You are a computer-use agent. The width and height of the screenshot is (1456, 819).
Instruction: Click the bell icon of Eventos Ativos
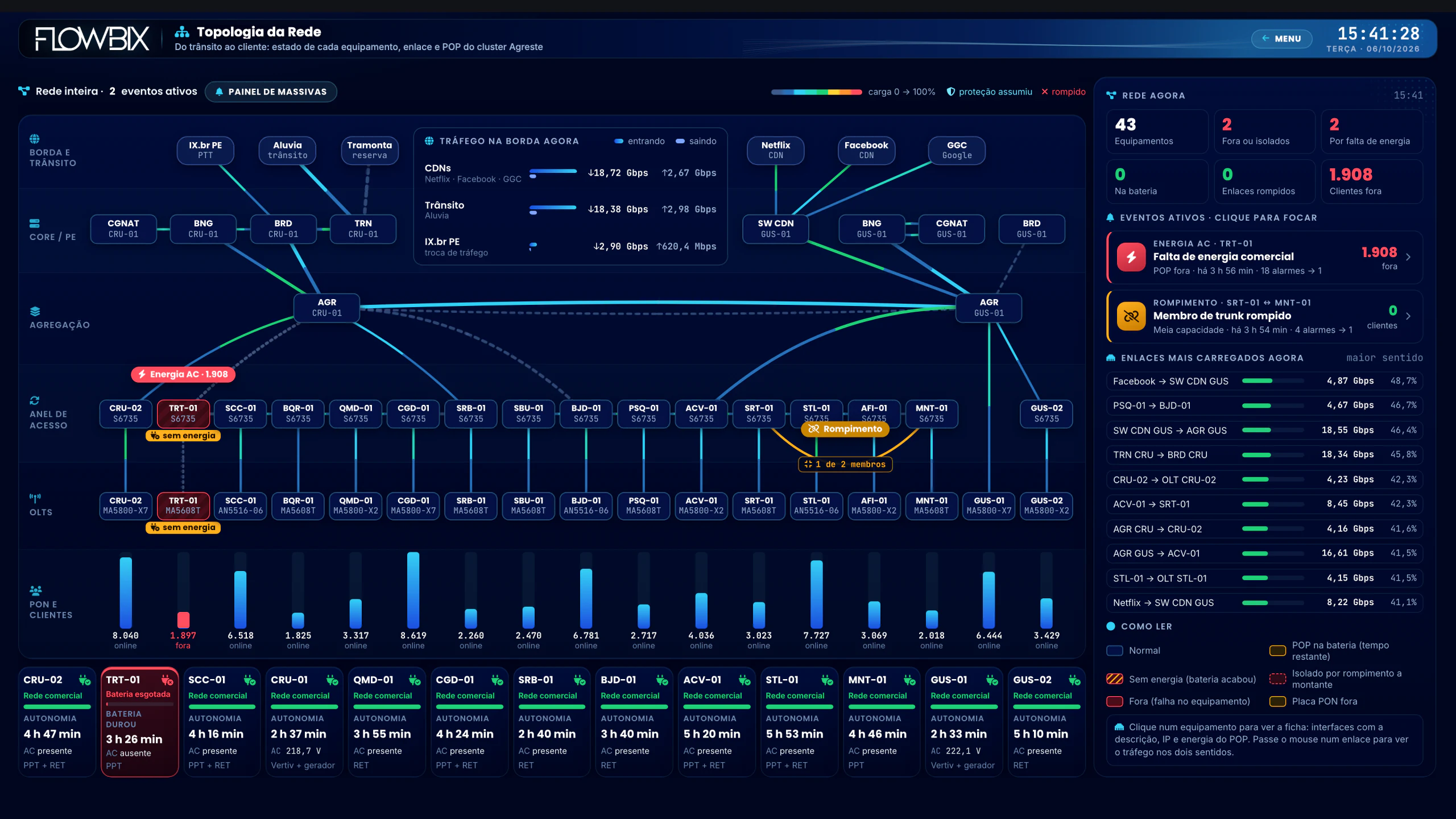(x=1110, y=218)
